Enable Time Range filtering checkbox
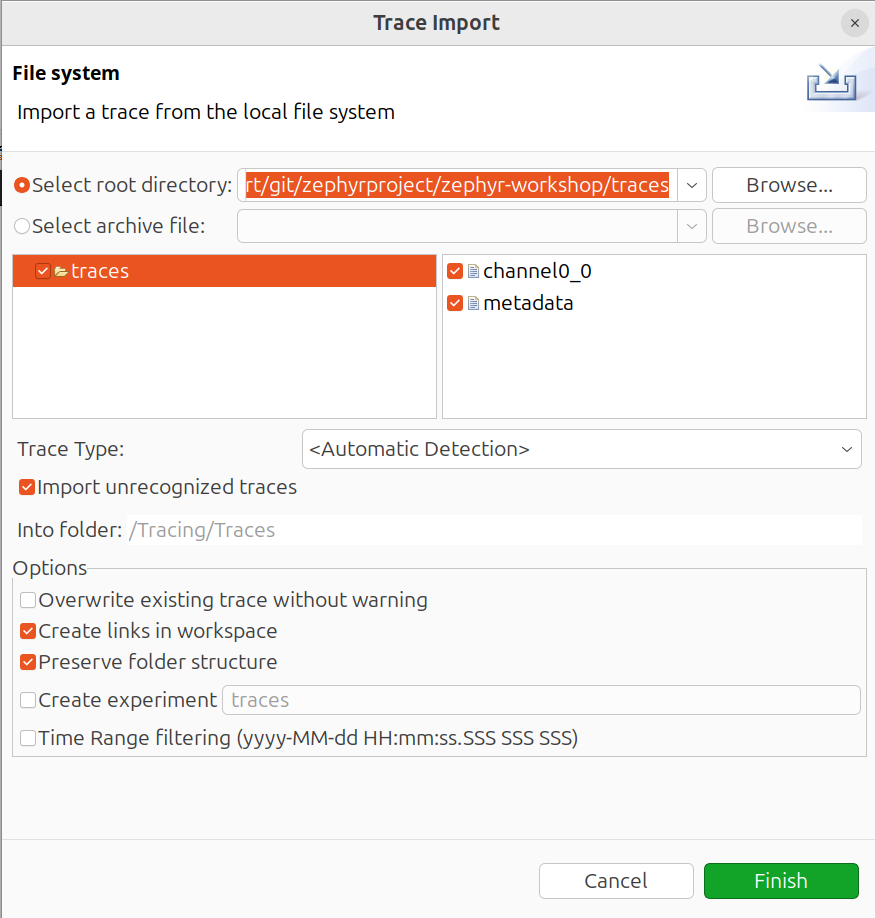The width and height of the screenshot is (875, 918). point(28,739)
